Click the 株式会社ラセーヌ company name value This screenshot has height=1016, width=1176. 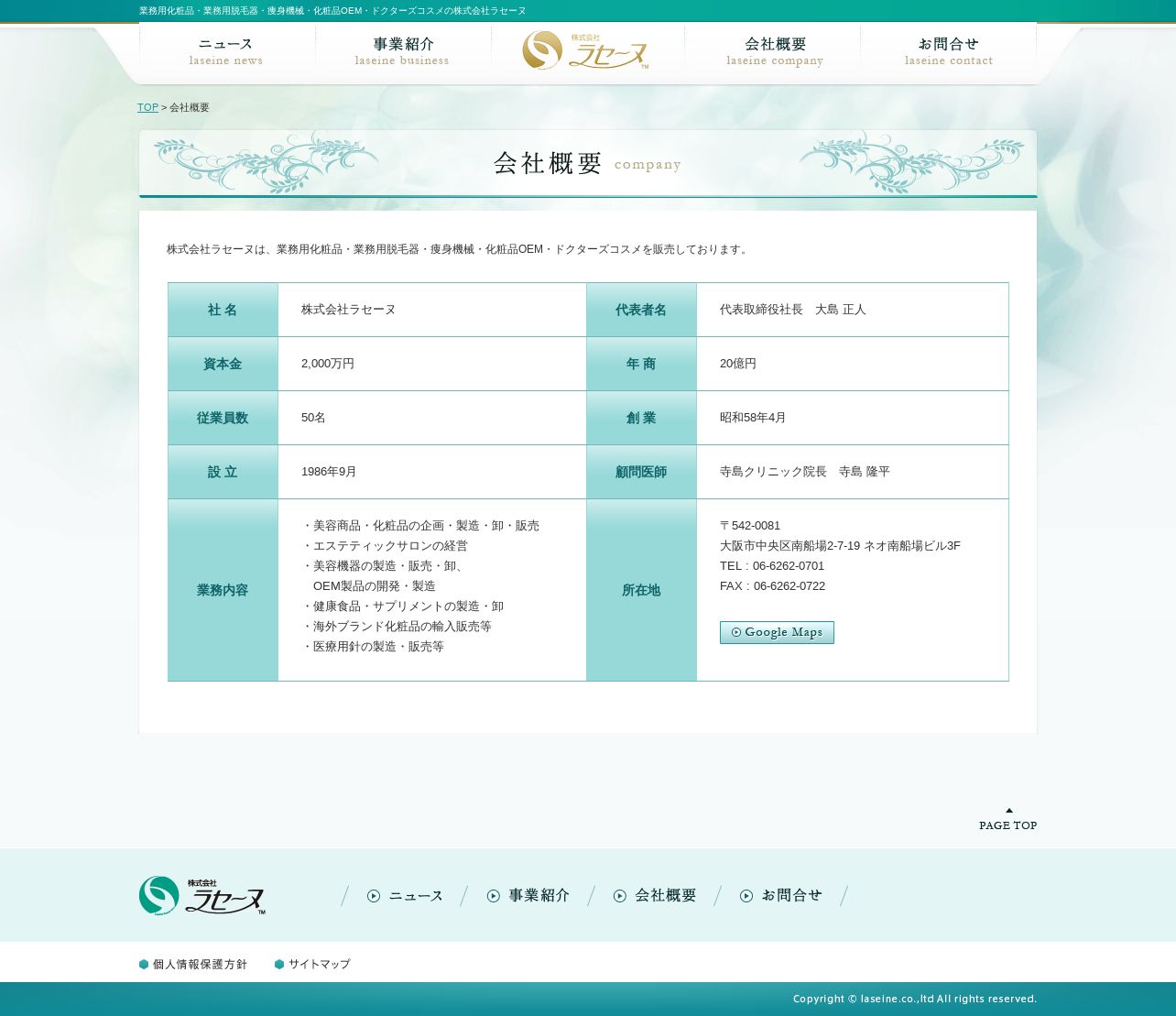pyautogui.click(x=348, y=310)
